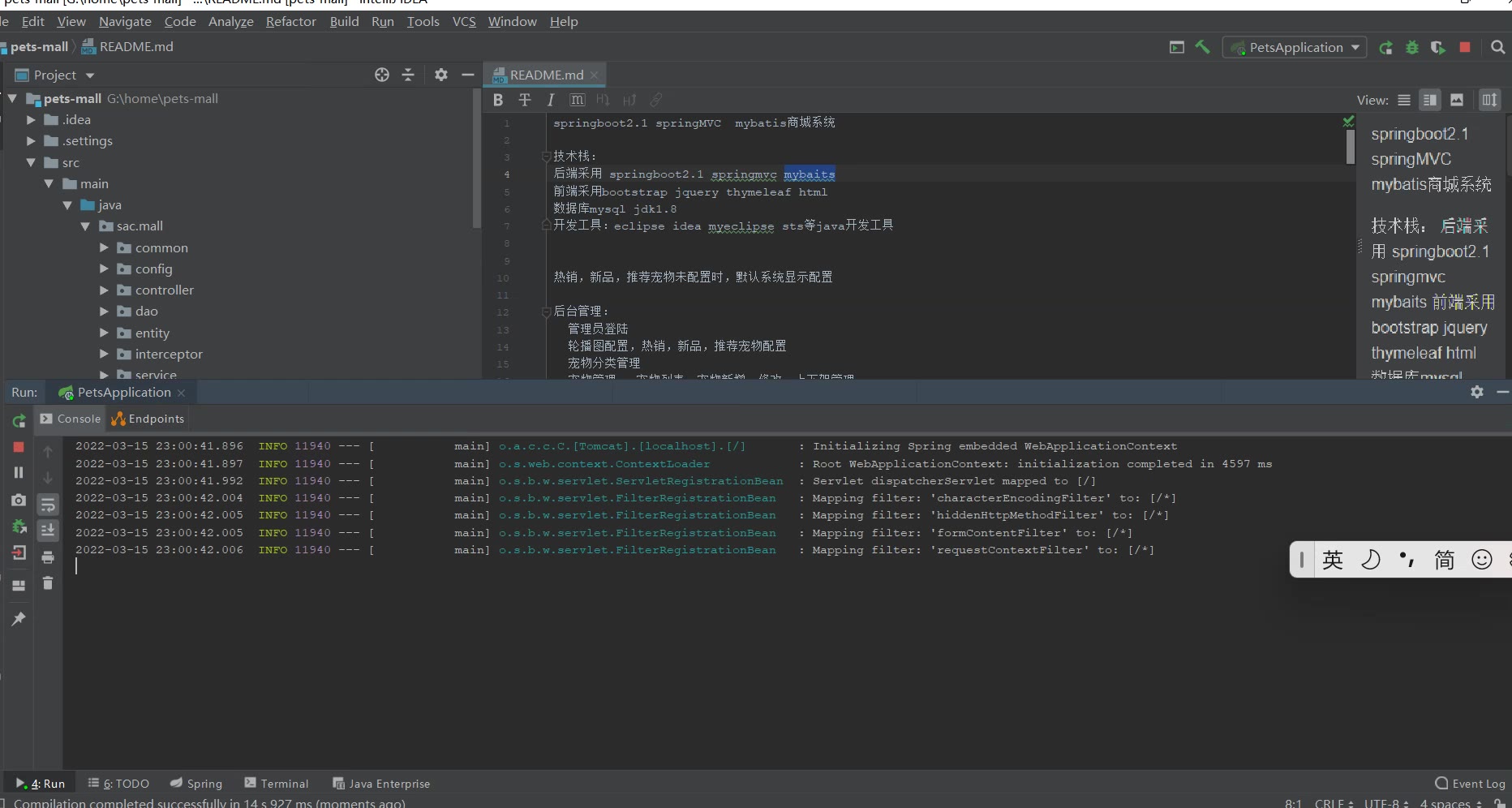Screen dimensions: 1512x808
Task: Toggle IME English/Chinese mode button
Action: coord(1333,560)
